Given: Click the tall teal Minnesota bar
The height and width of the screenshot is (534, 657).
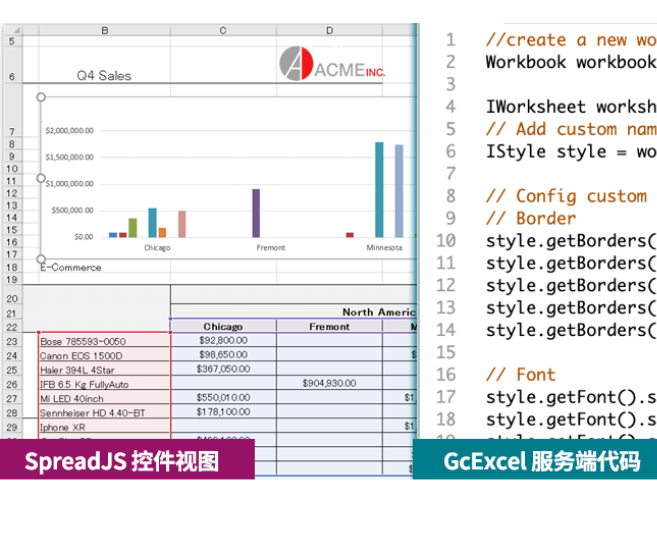Looking at the screenshot, I should [x=379, y=189].
